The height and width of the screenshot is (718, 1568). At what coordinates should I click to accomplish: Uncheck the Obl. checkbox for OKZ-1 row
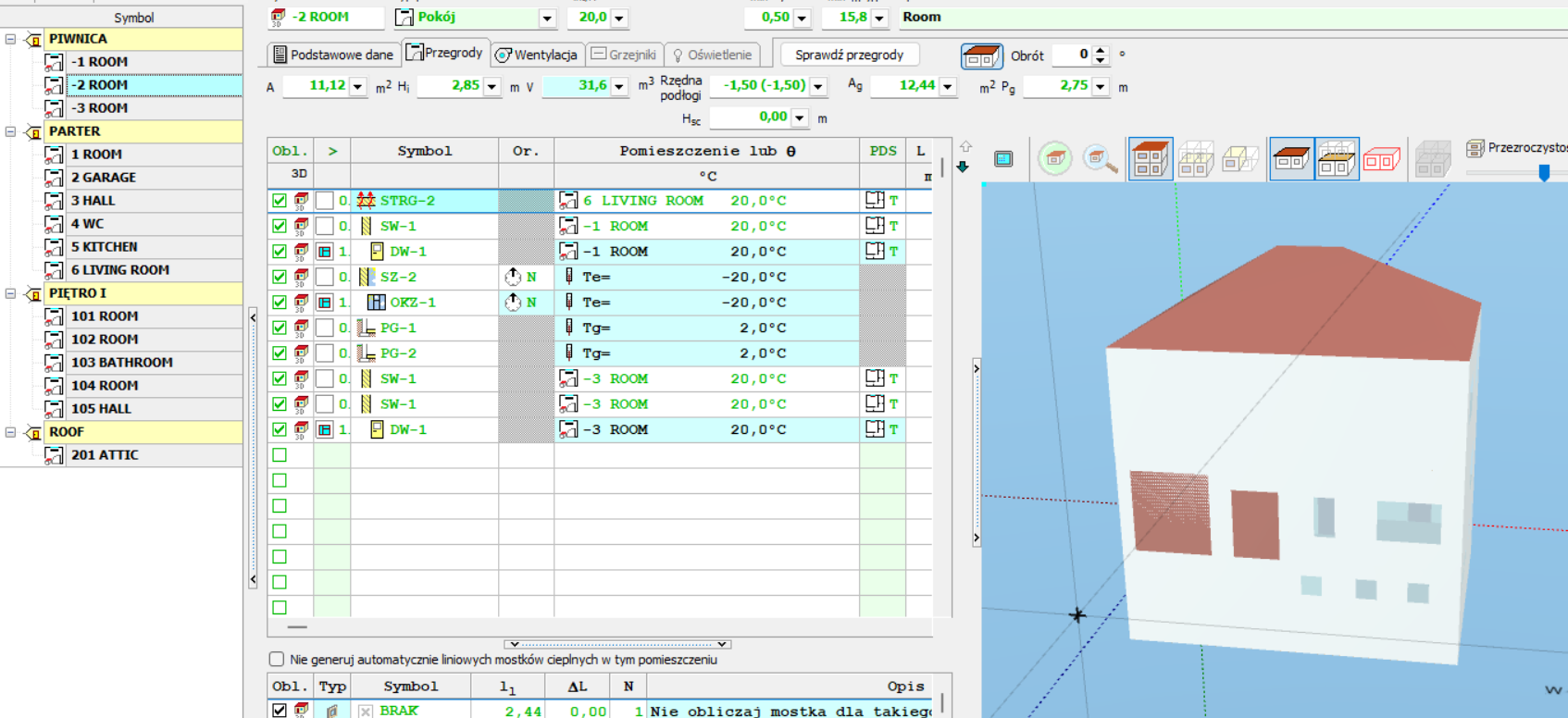280,303
